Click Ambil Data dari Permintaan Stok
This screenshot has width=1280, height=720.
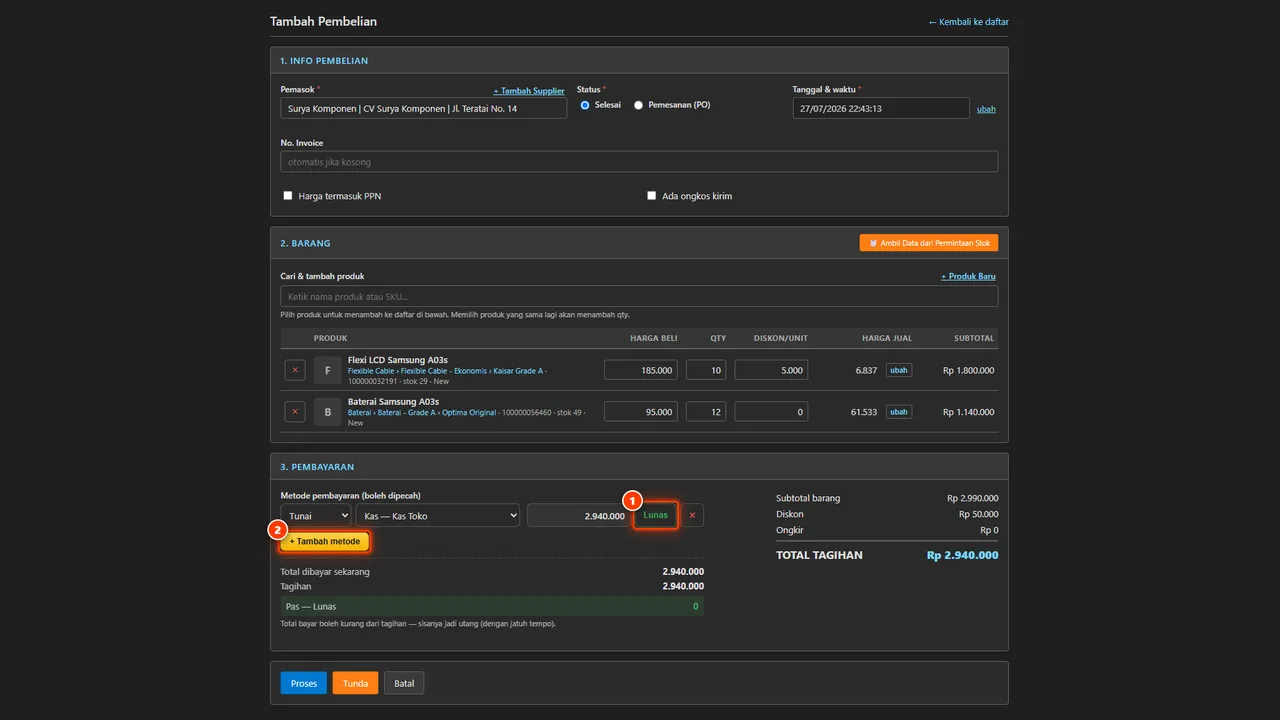929,243
